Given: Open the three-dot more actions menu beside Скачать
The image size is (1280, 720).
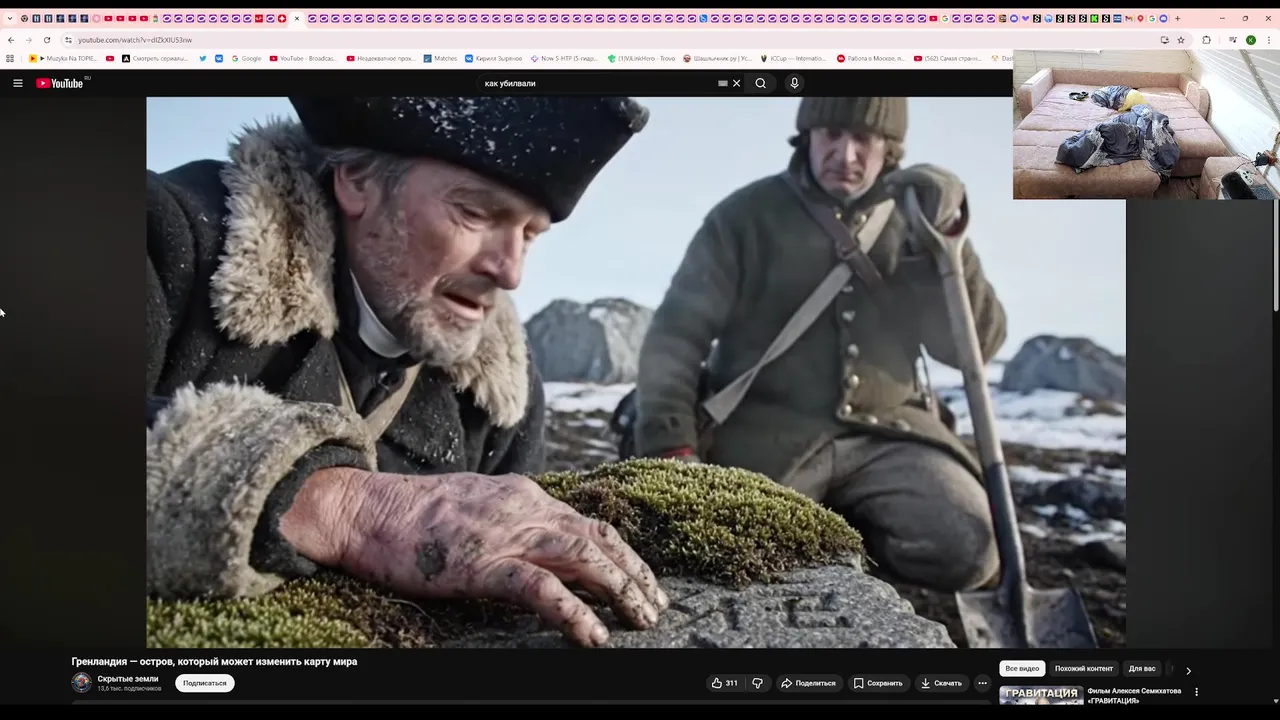Looking at the screenshot, I should pyautogui.click(x=982, y=683).
